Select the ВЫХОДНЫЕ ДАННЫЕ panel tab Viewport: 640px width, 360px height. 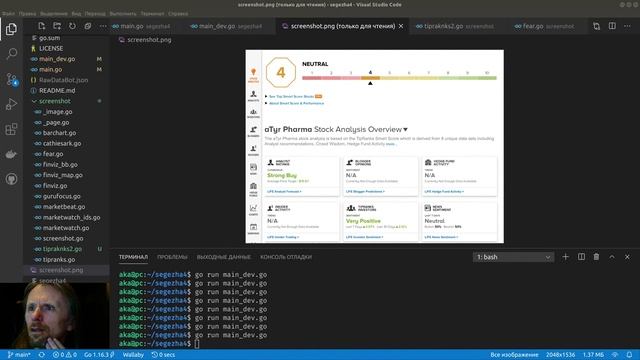[x=224, y=257]
